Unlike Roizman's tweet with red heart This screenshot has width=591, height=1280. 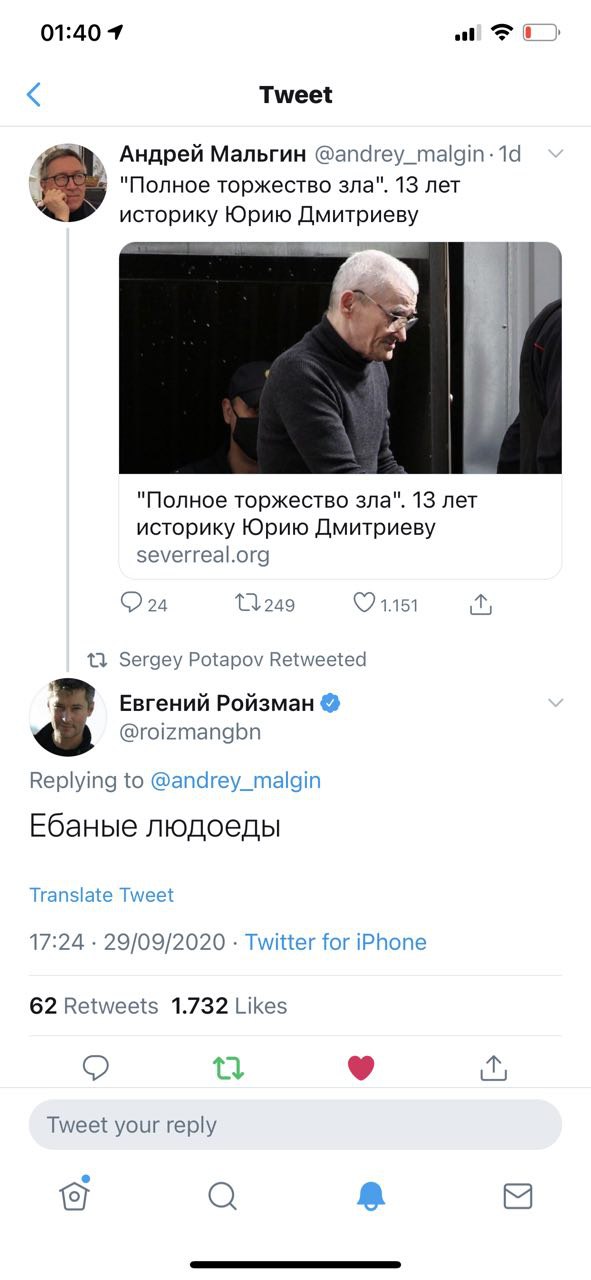361,1068
